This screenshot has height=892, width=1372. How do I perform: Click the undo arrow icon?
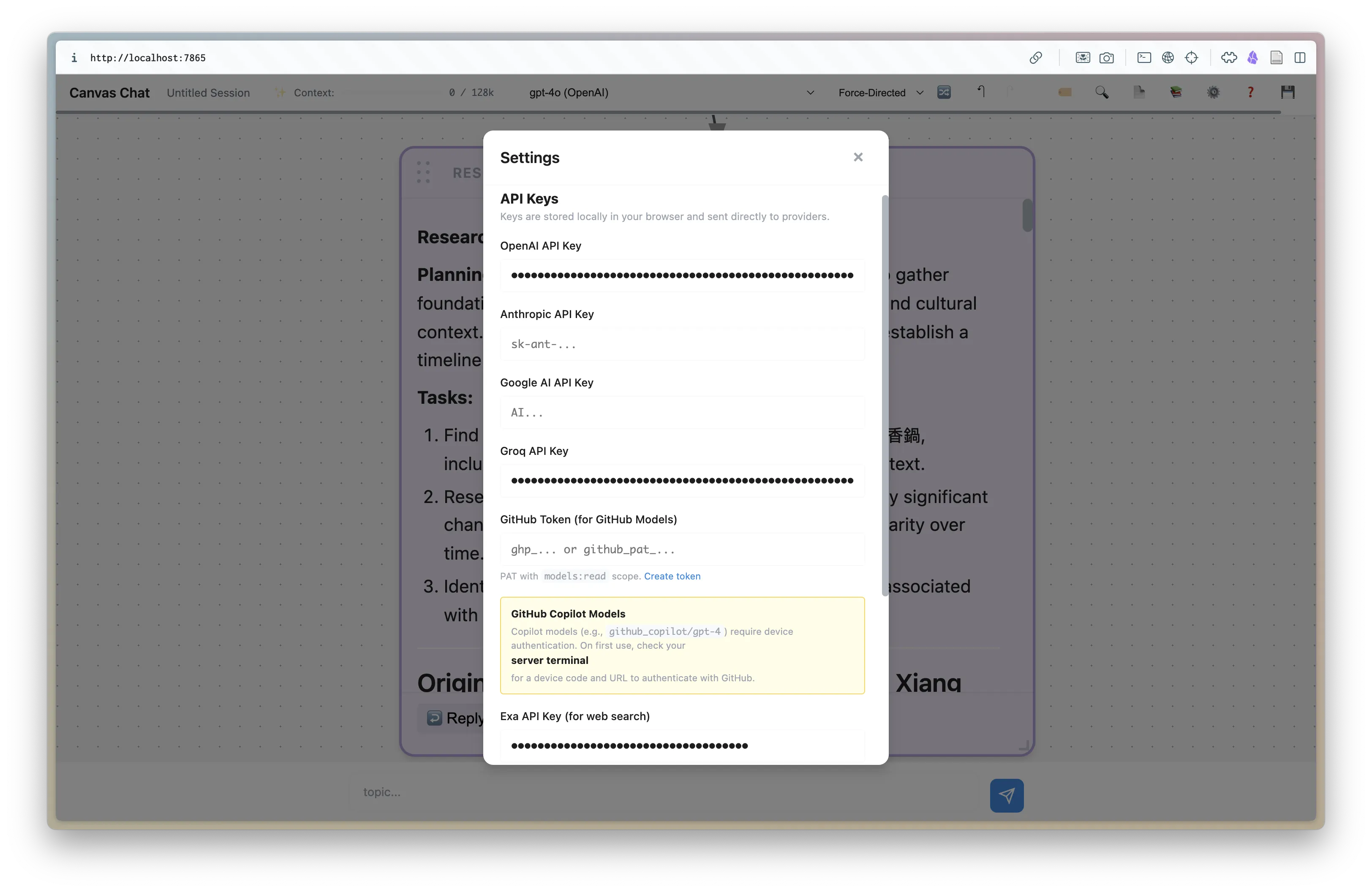982,92
